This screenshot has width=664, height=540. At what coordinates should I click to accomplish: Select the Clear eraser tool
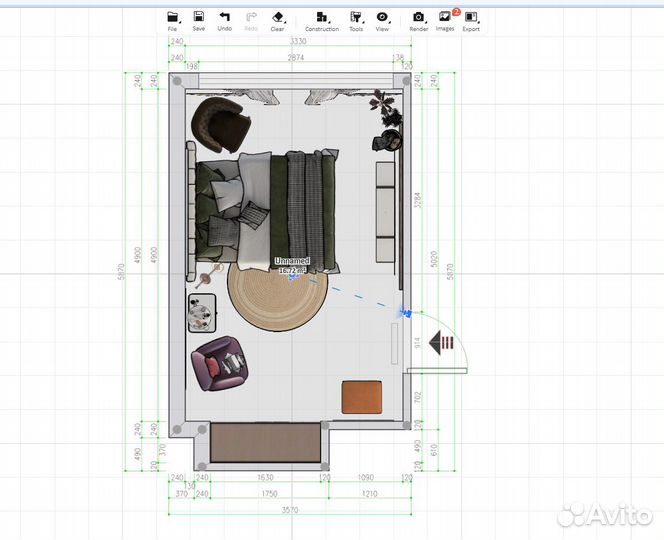point(278,17)
